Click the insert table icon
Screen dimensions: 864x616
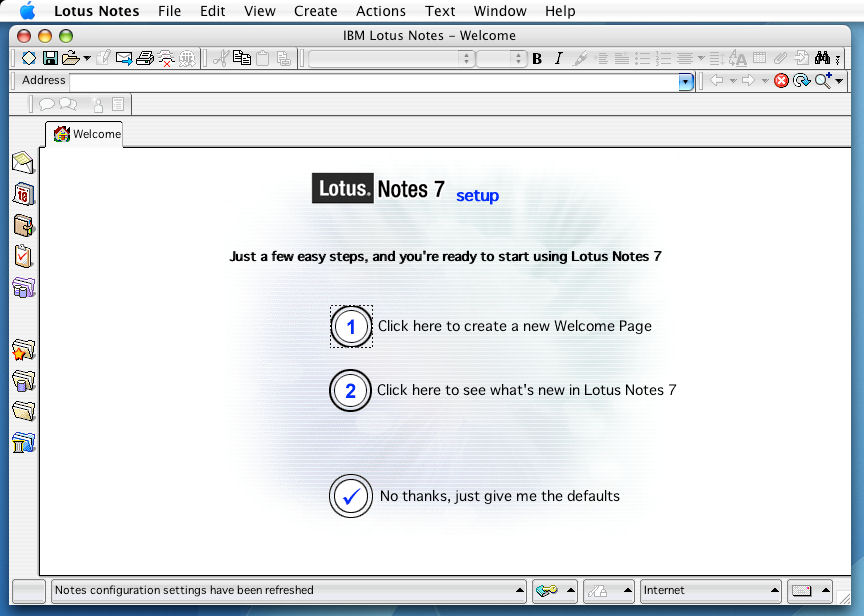(x=759, y=57)
